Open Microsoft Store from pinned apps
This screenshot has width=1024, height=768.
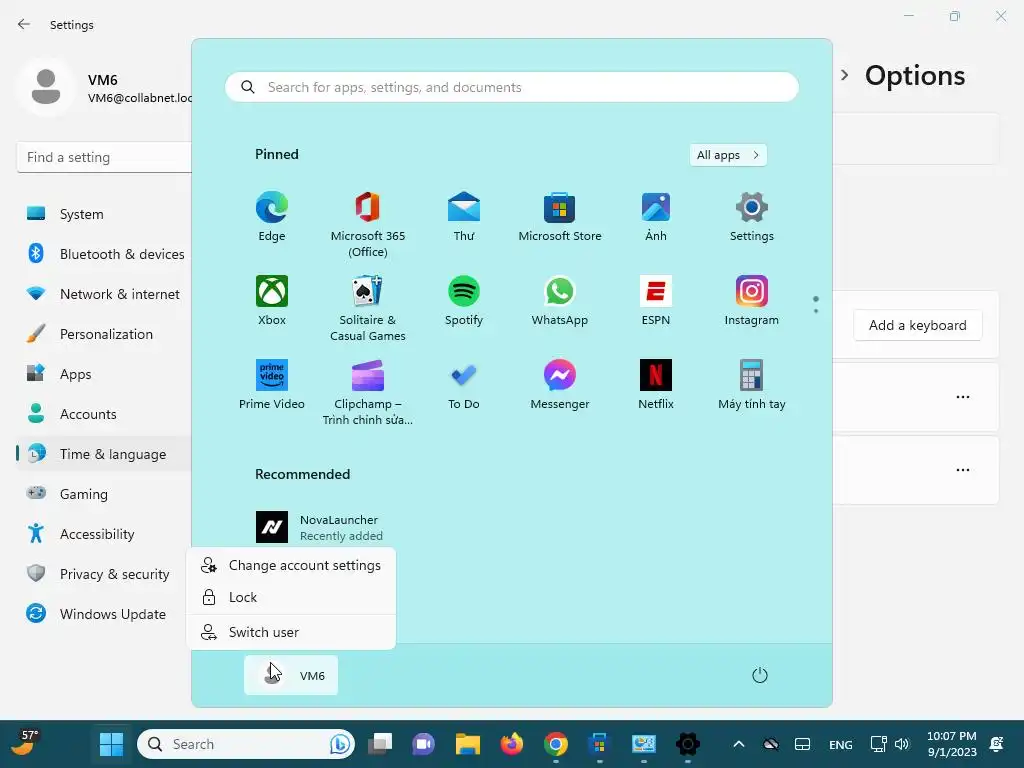pos(560,216)
